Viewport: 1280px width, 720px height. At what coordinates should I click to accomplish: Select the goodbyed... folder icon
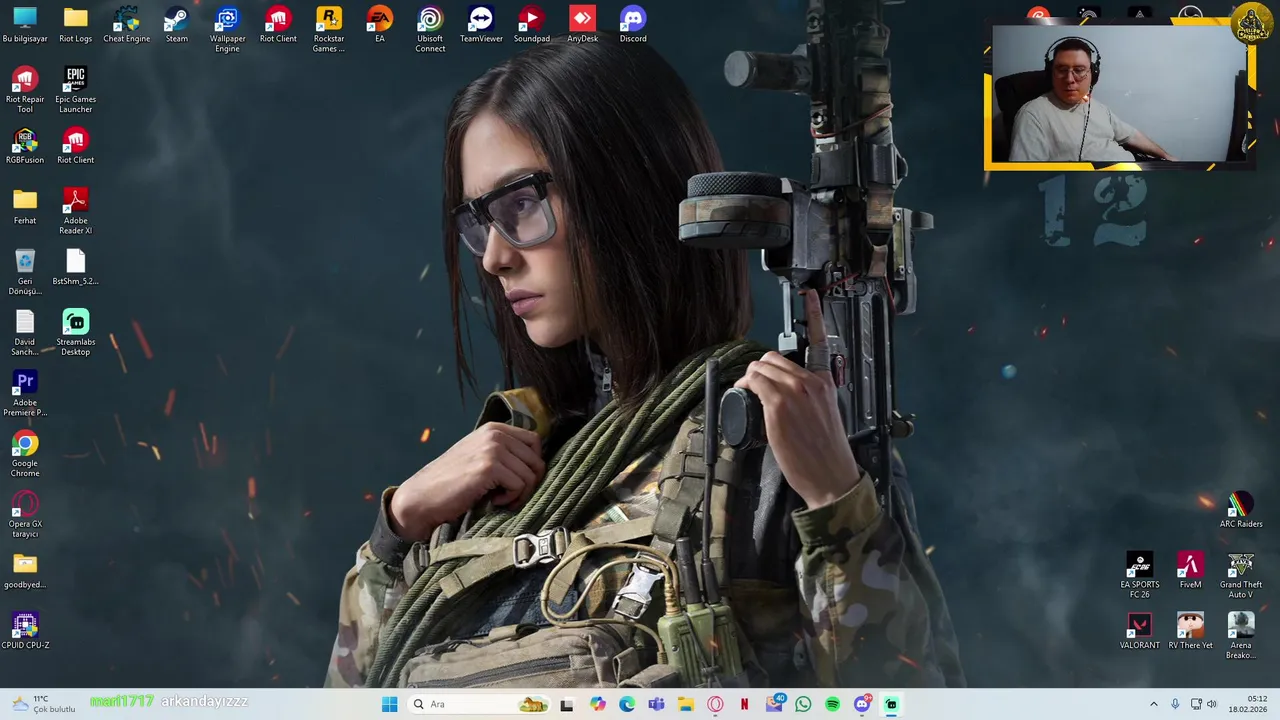(25, 572)
